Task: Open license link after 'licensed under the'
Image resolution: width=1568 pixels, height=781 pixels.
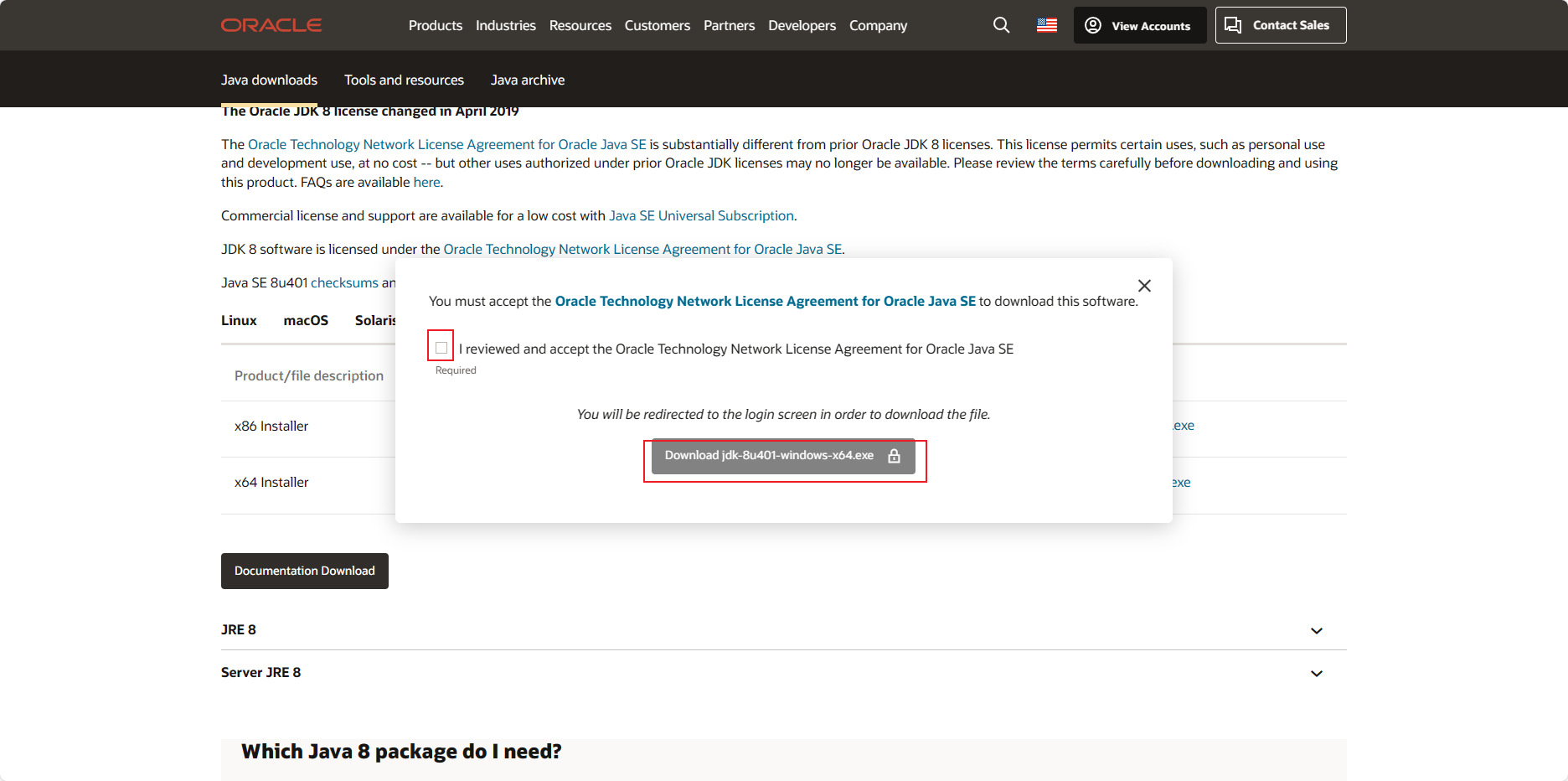Action: (642, 249)
